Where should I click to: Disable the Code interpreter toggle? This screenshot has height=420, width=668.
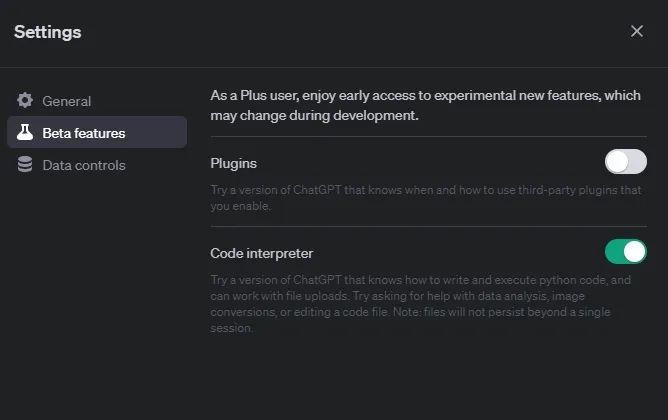pos(625,252)
